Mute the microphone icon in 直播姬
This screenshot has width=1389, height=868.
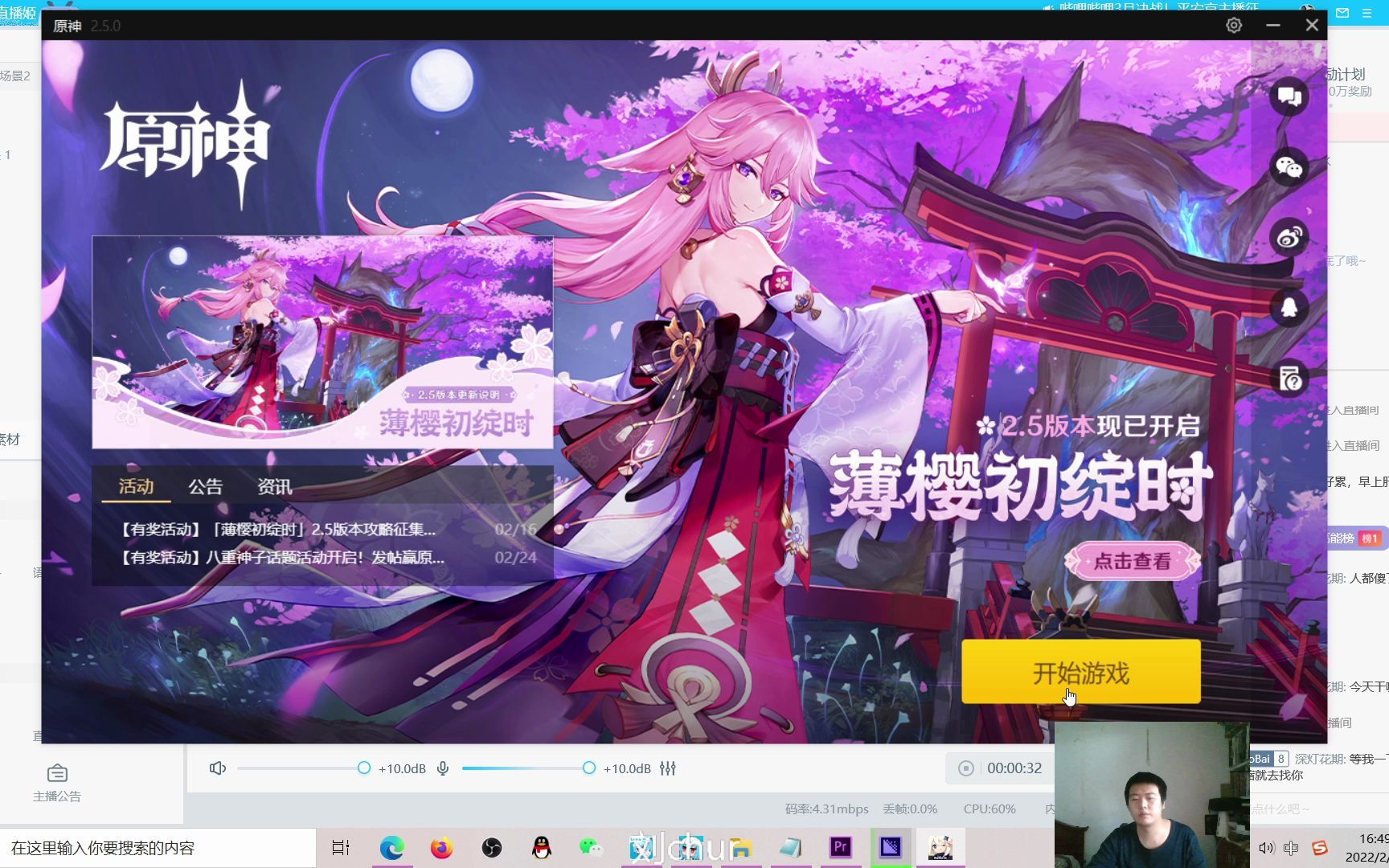443,768
